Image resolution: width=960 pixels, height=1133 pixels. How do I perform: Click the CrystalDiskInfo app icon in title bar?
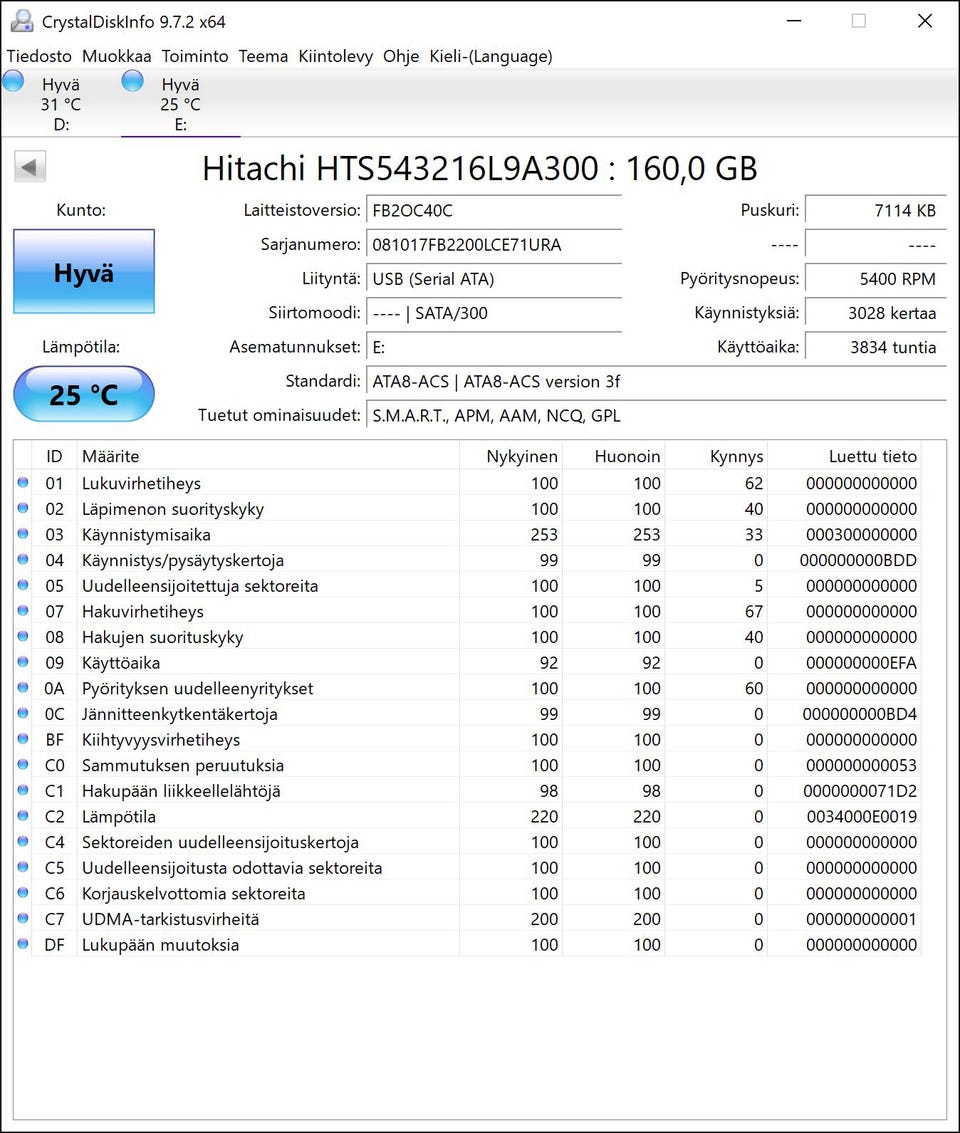21,21
